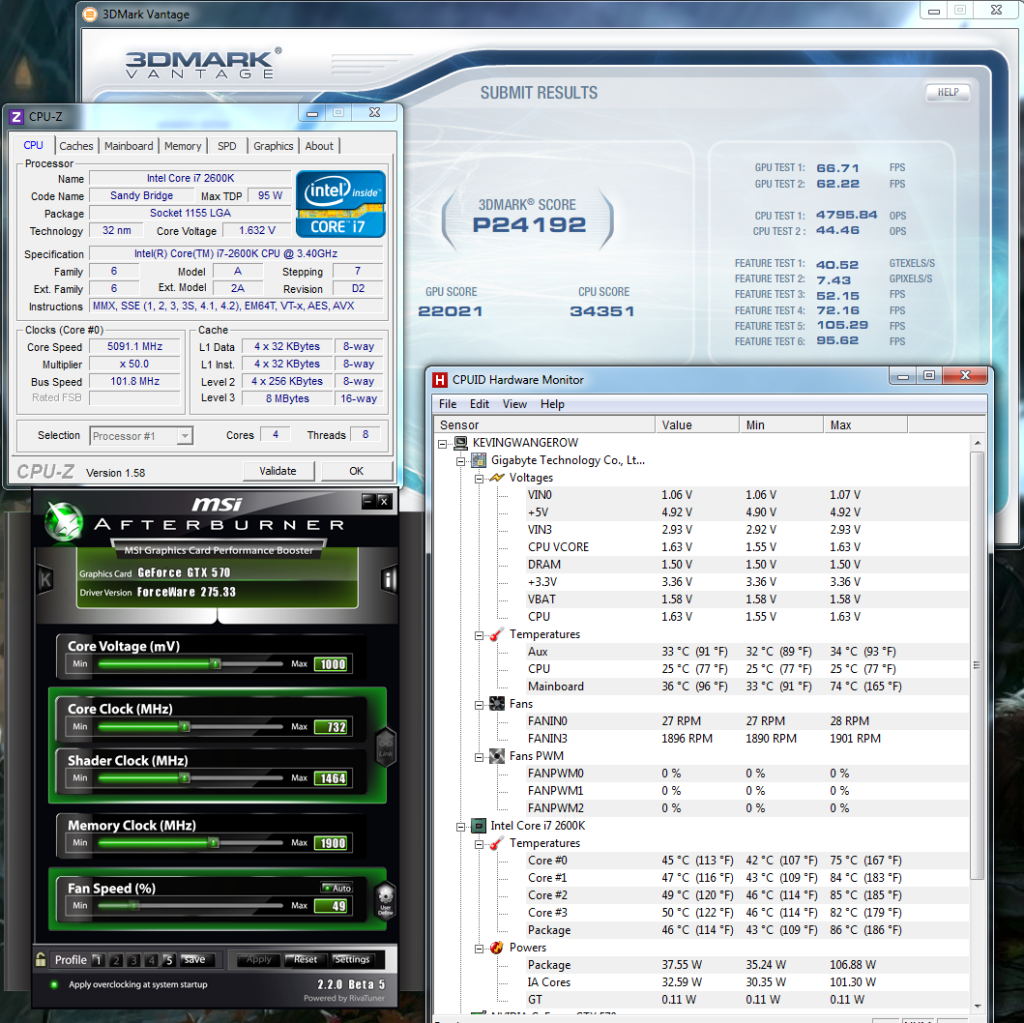Click the KEVINGWANGEROW computer icon
Screen dimensions: 1024x1023
point(460,443)
